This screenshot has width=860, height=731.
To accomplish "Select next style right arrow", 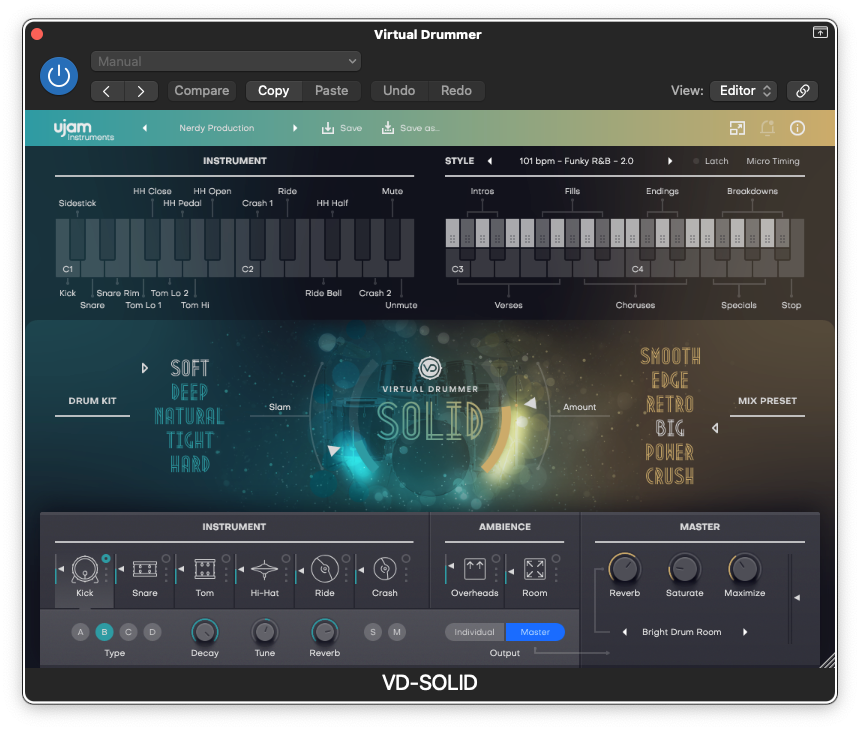I will point(670,161).
